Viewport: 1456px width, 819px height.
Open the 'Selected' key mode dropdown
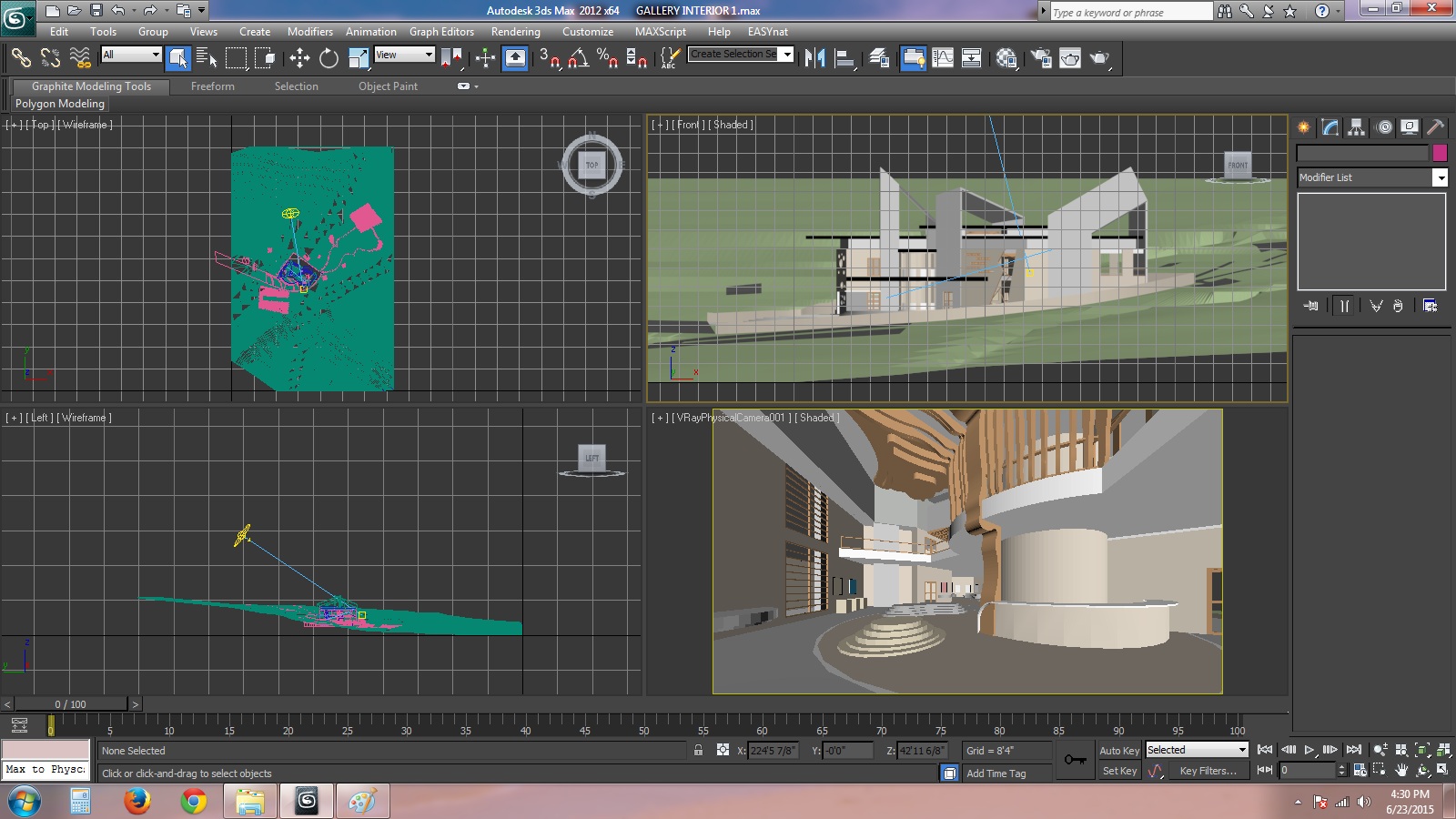(1197, 750)
